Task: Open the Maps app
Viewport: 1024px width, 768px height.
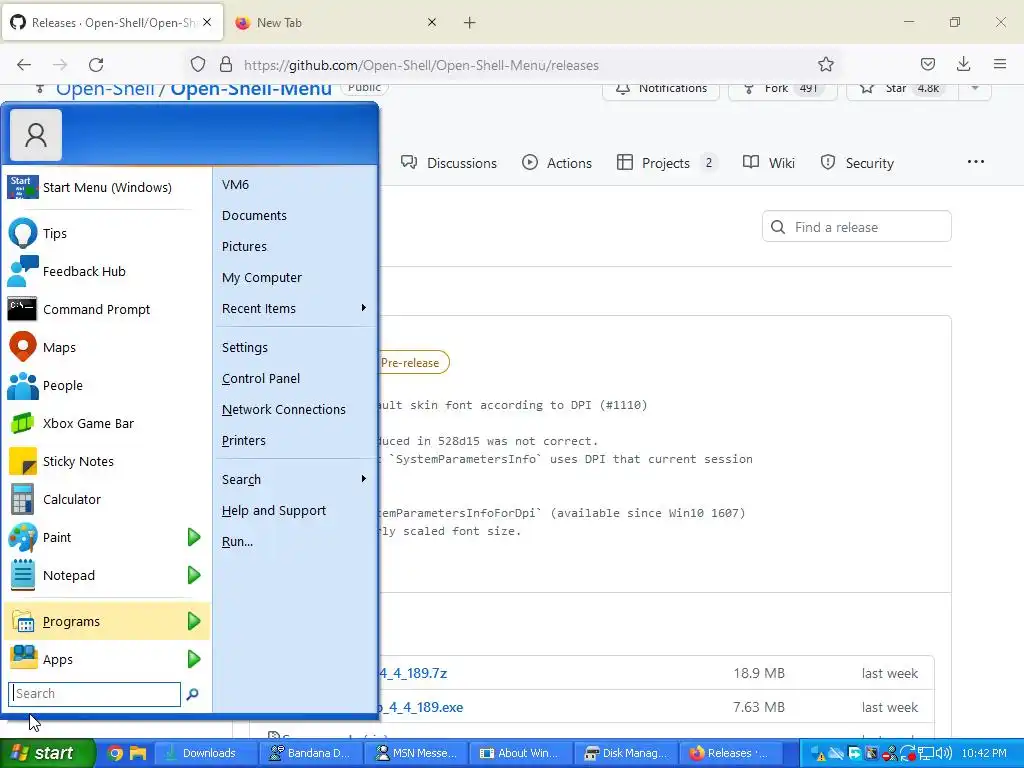Action: point(106,347)
